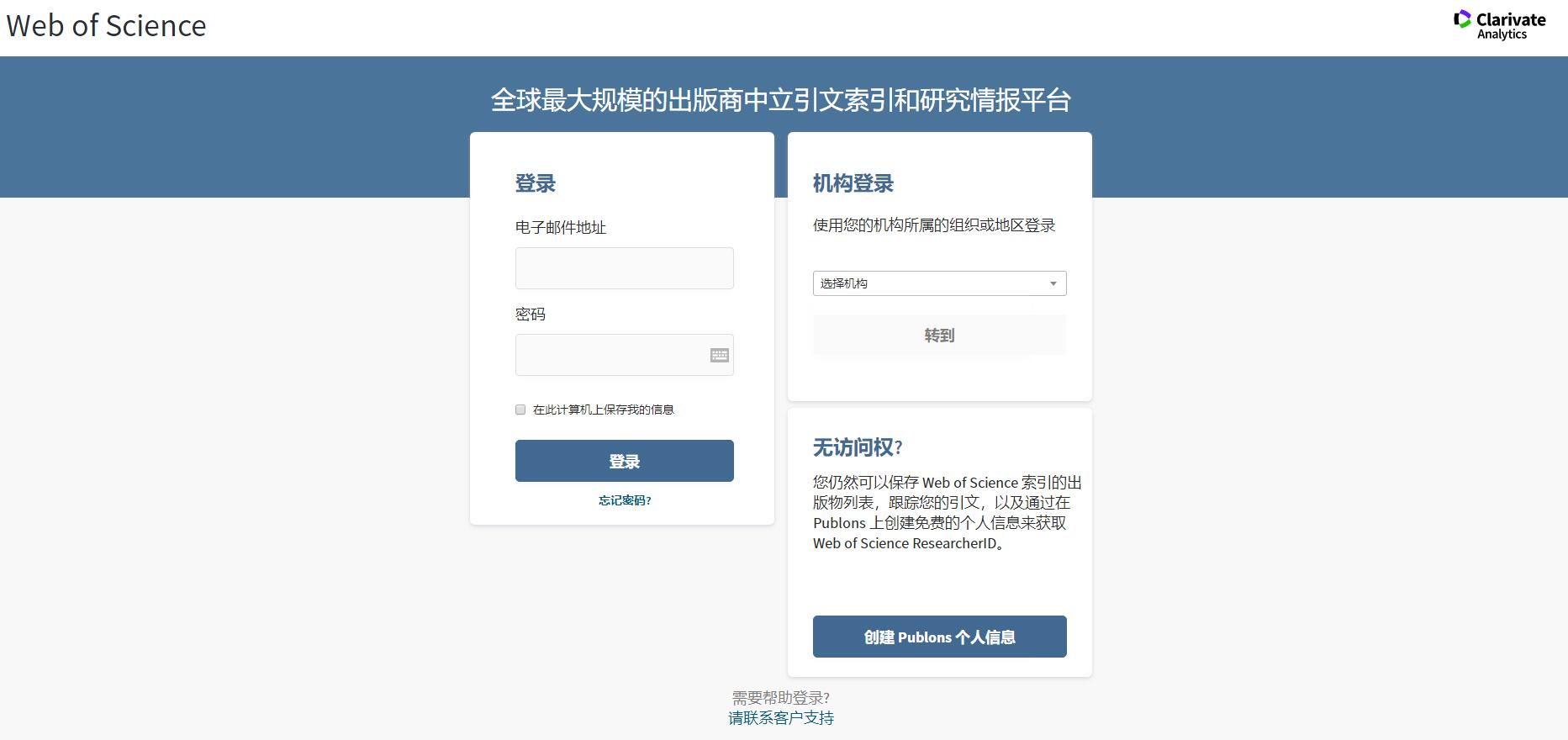Viewport: 1568px width, 740px height.
Task: Click the blue 登录 button
Action: (624, 461)
